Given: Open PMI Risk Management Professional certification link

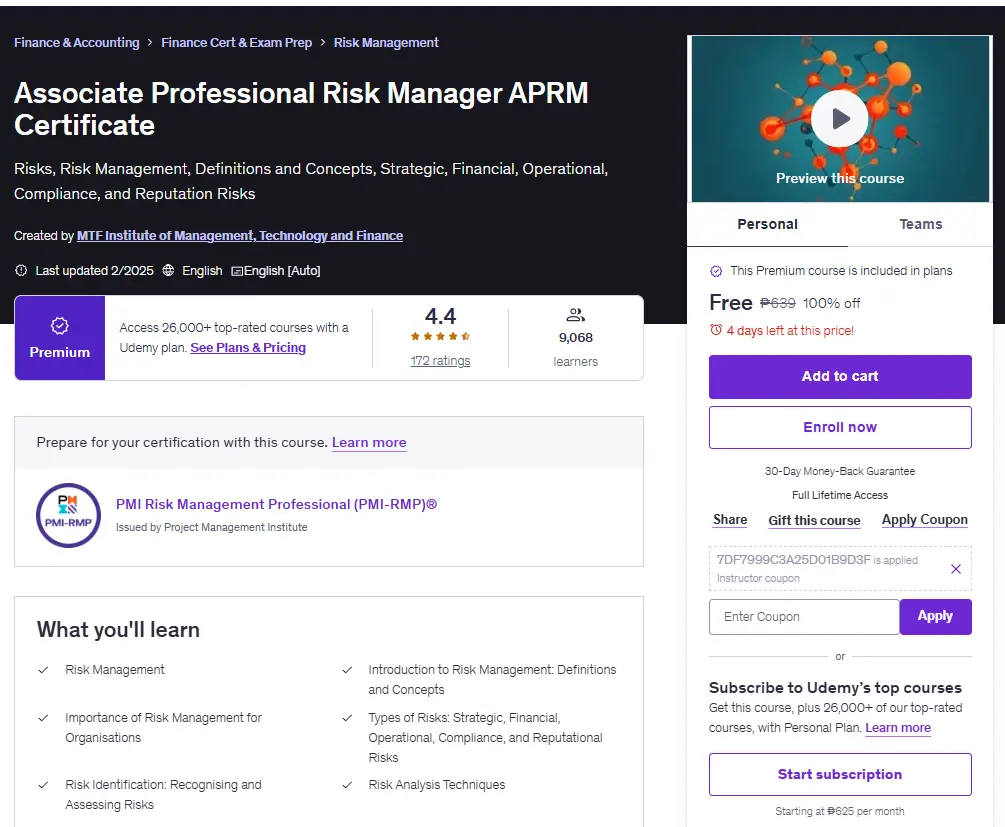Looking at the screenshot, I should tap(276, 504).
